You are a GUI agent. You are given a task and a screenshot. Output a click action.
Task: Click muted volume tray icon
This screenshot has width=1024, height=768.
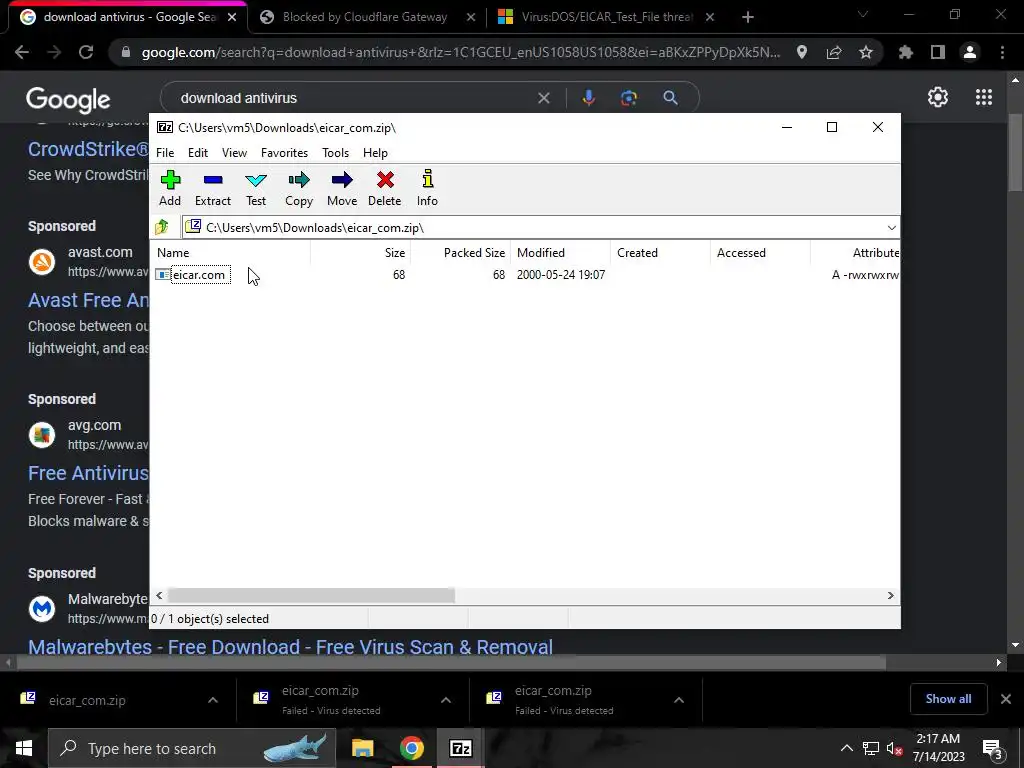click(894, 748)
